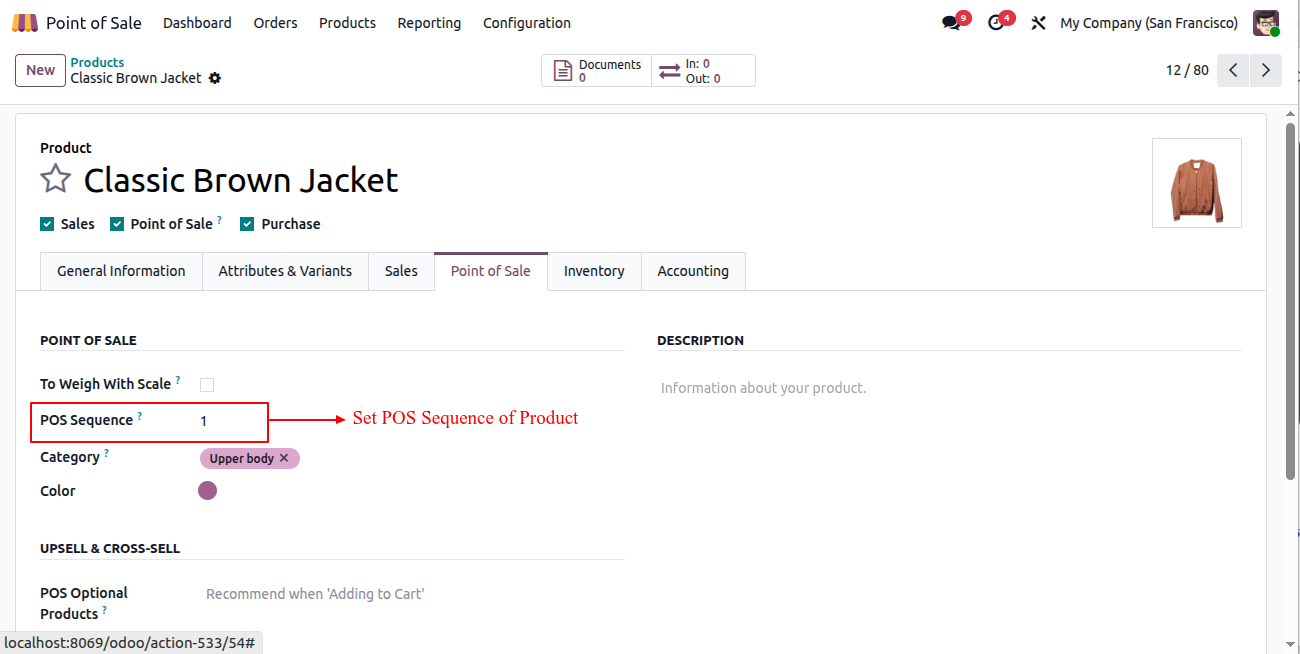Remove the Upper body category tag

[283, 458]
